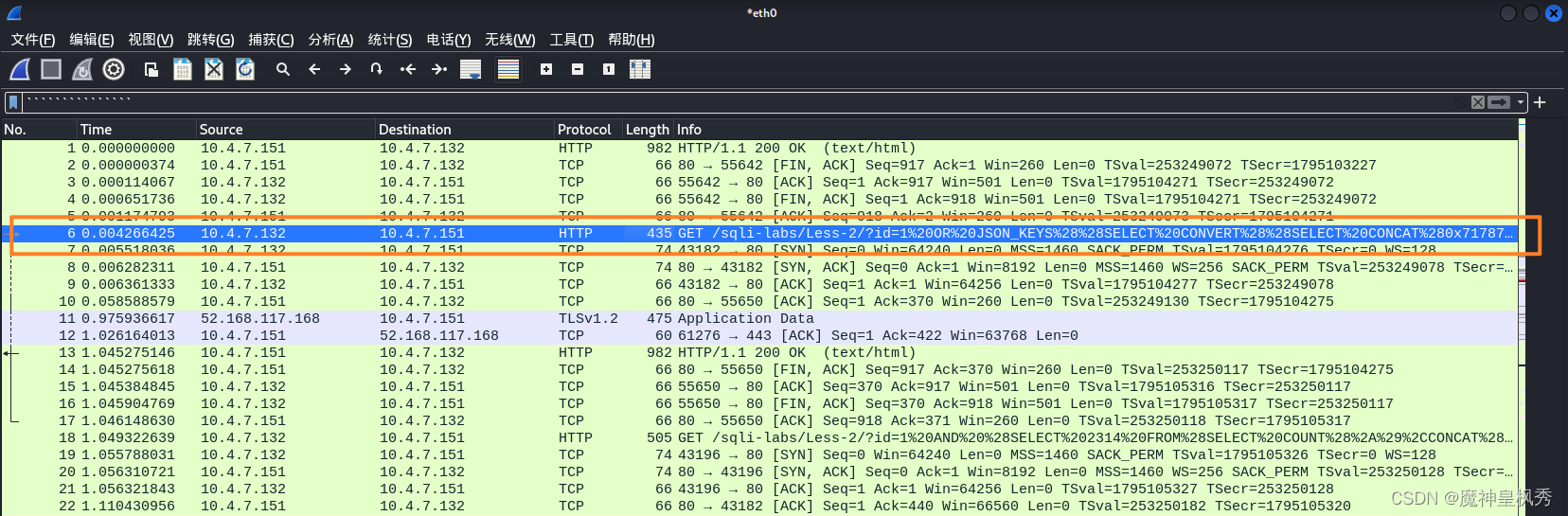Select packet 10 at time 0.058588579
1568x516 pixels.
click(x=758, y=301)
